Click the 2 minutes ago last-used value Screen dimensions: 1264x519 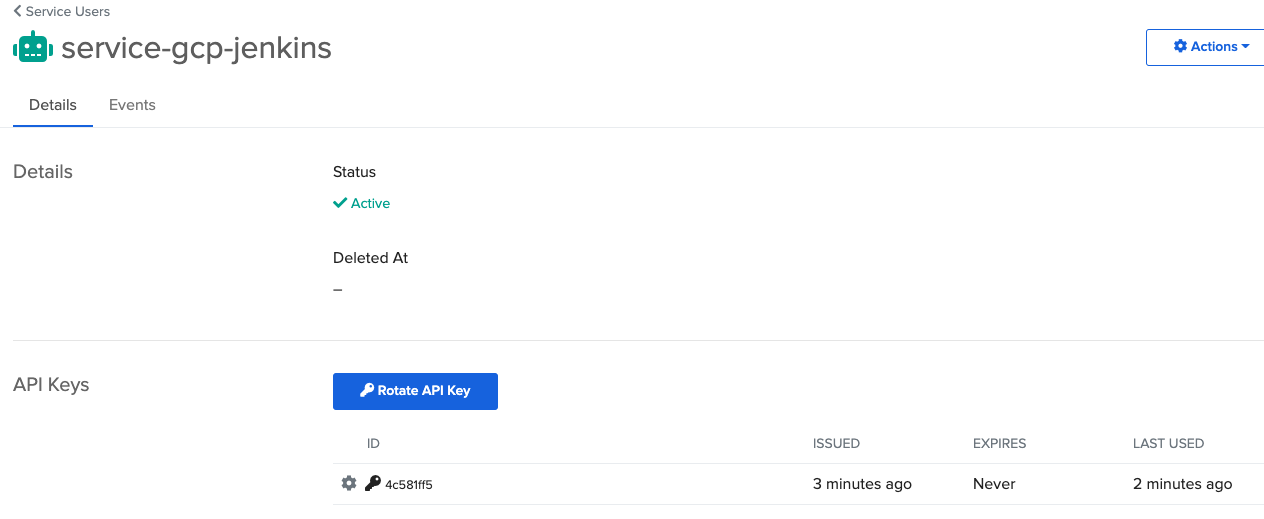tap(1182, 484)
